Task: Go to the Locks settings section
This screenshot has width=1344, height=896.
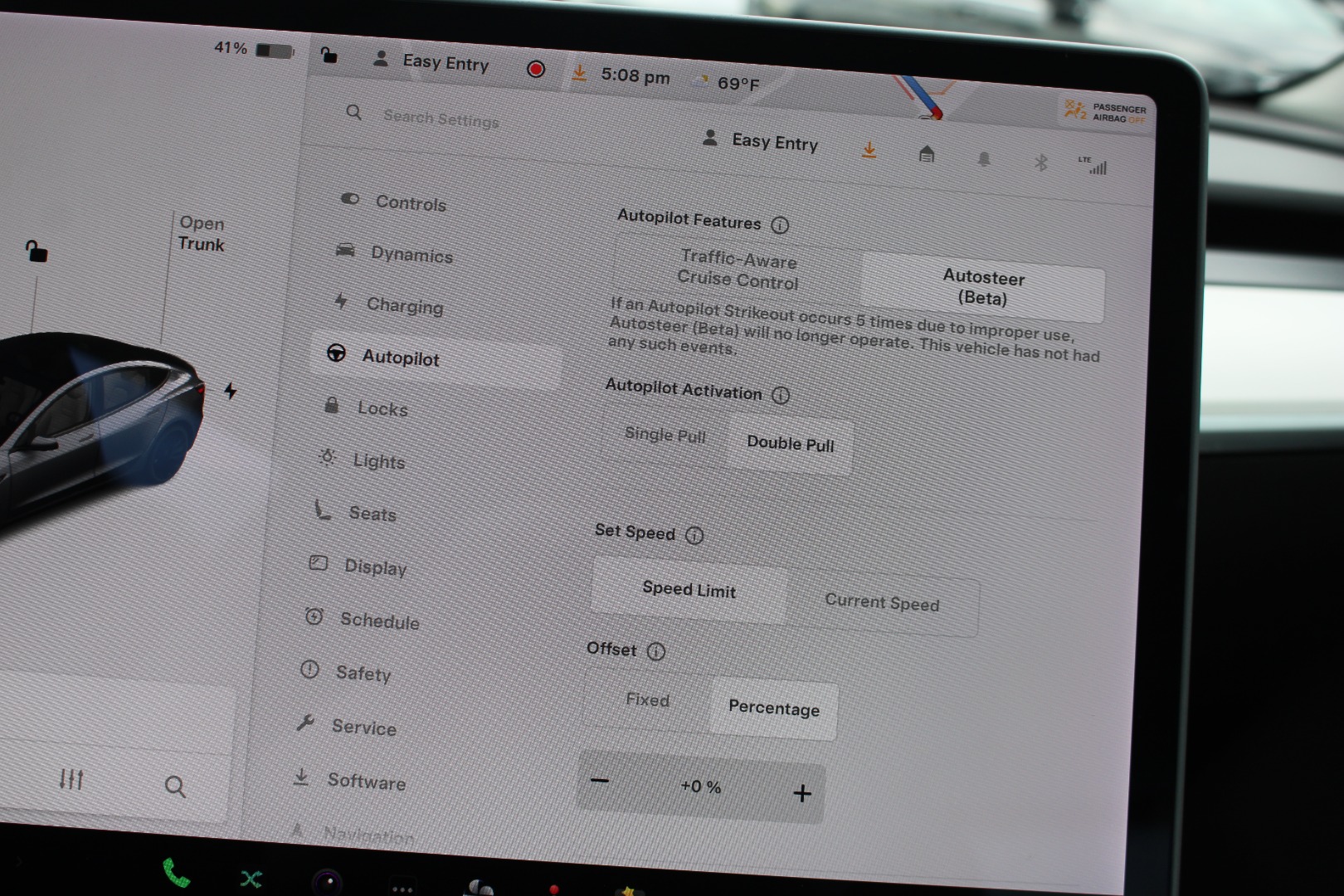Action: (x=382, y=409)
